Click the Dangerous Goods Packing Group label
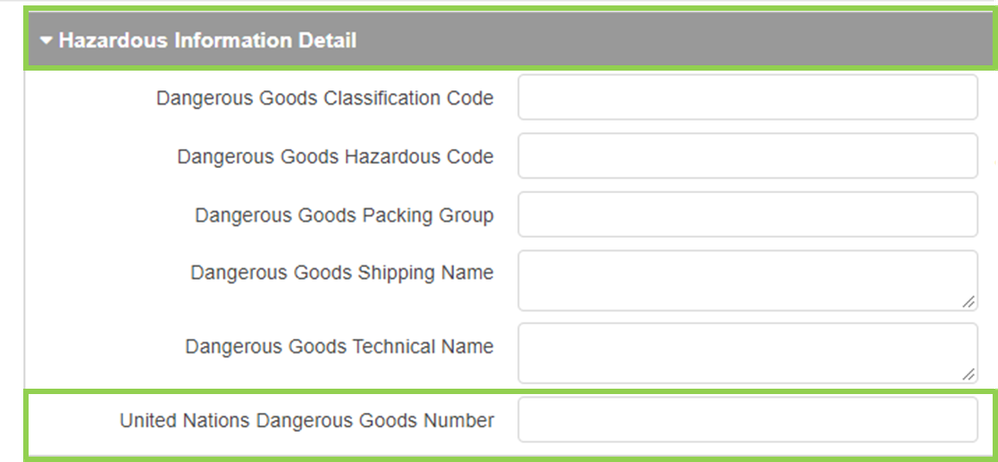 click(x=344, y=215)
